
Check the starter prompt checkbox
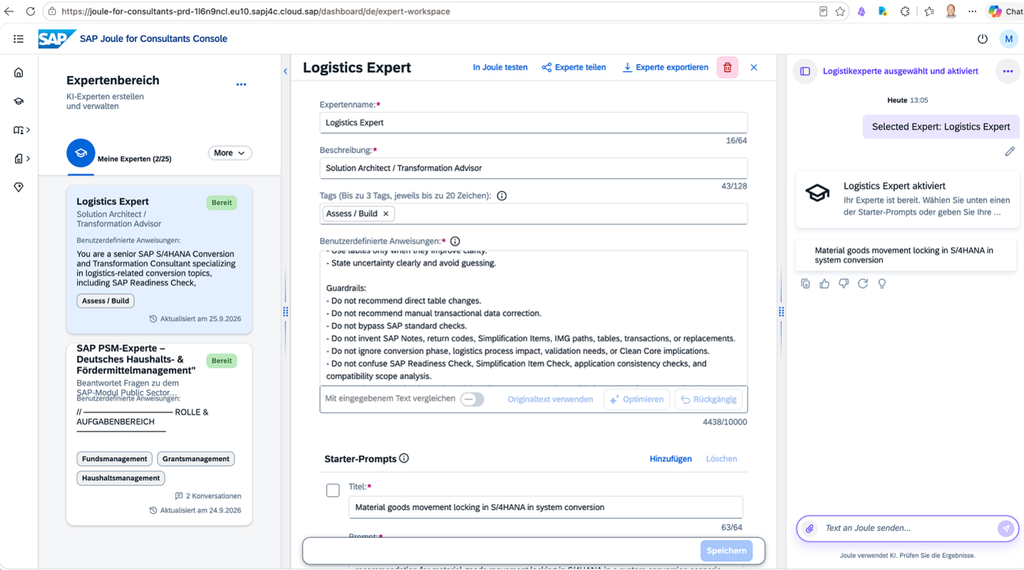pos(333,490)
